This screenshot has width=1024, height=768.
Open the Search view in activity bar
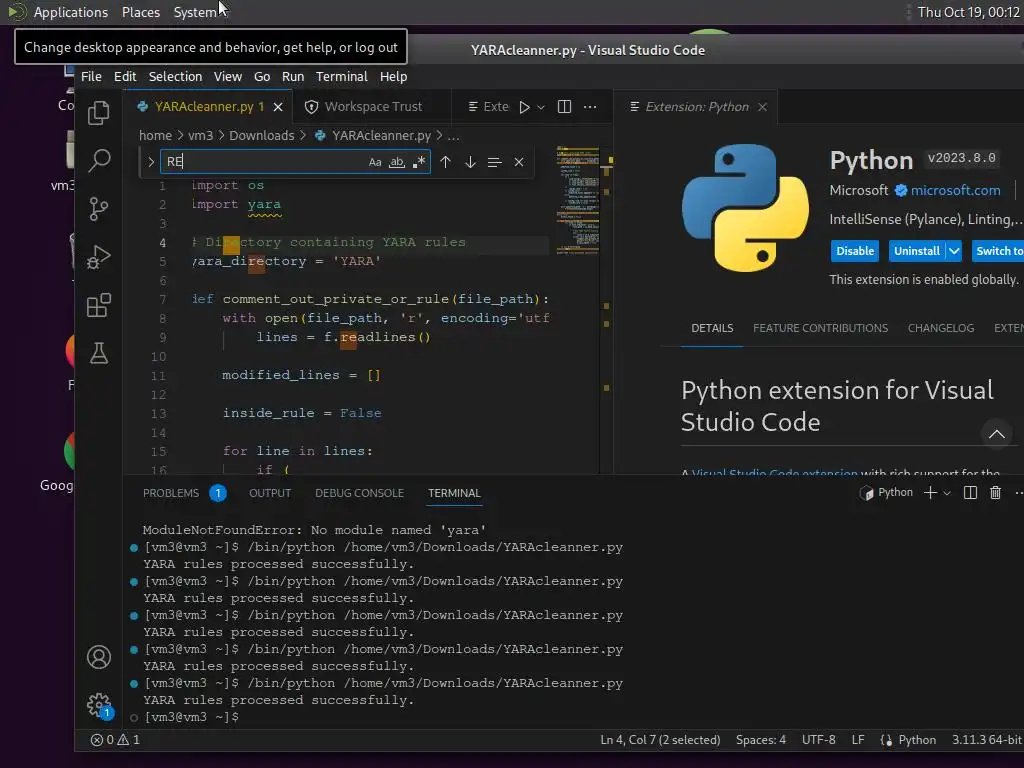point(99,161)
